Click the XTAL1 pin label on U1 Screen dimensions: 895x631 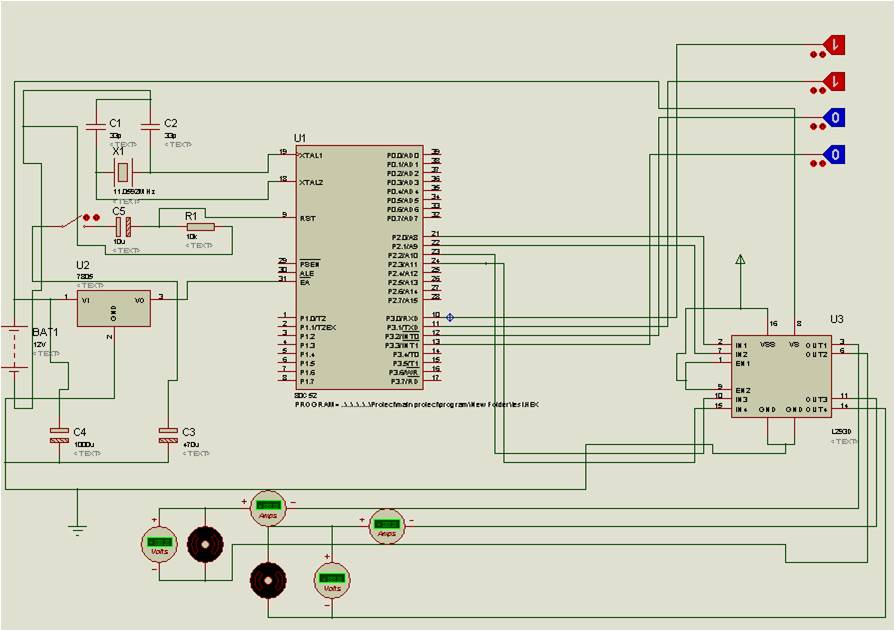tap(311, 155)
